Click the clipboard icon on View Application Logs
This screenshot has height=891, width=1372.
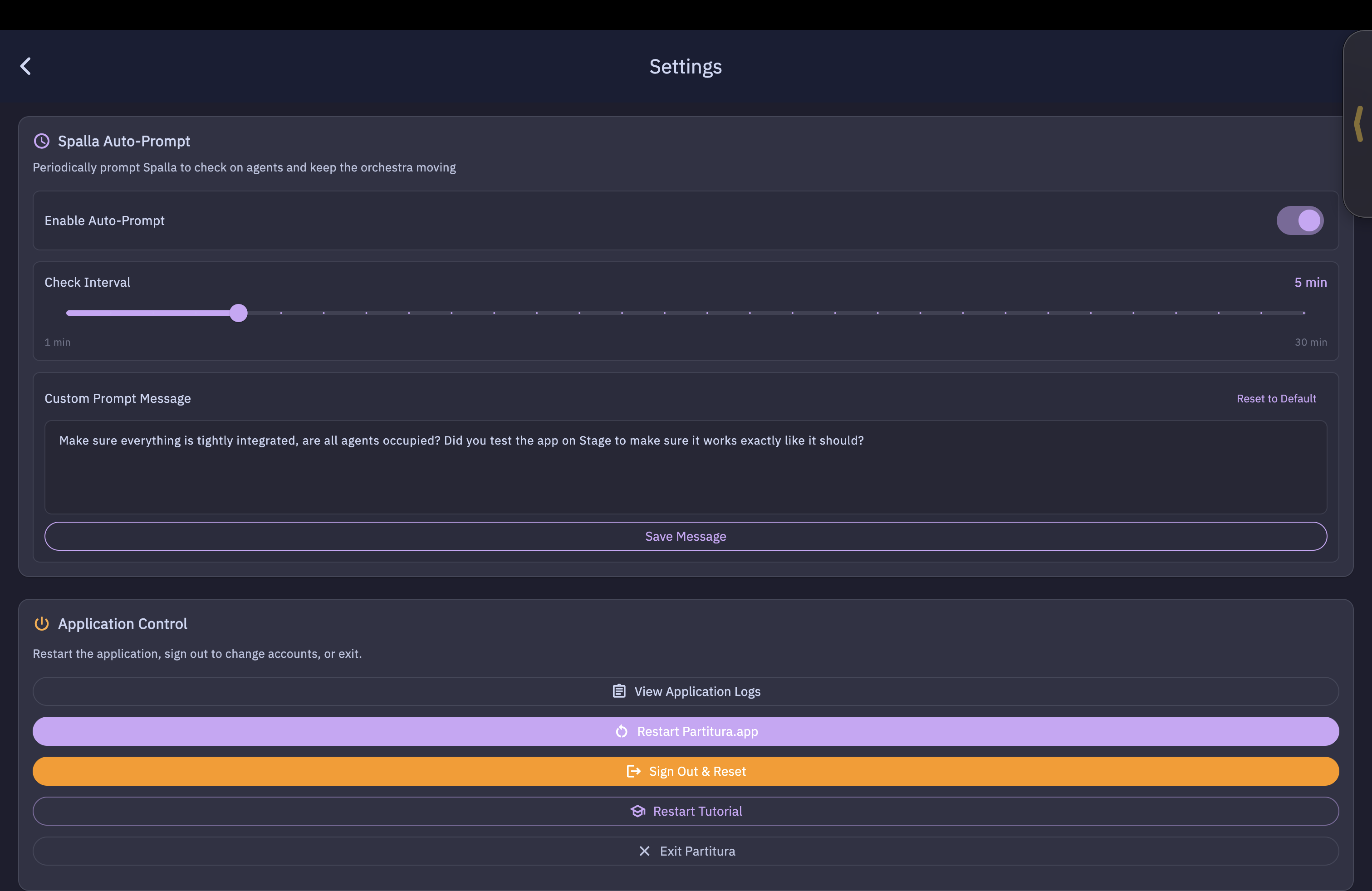click(x=618, y=691)
